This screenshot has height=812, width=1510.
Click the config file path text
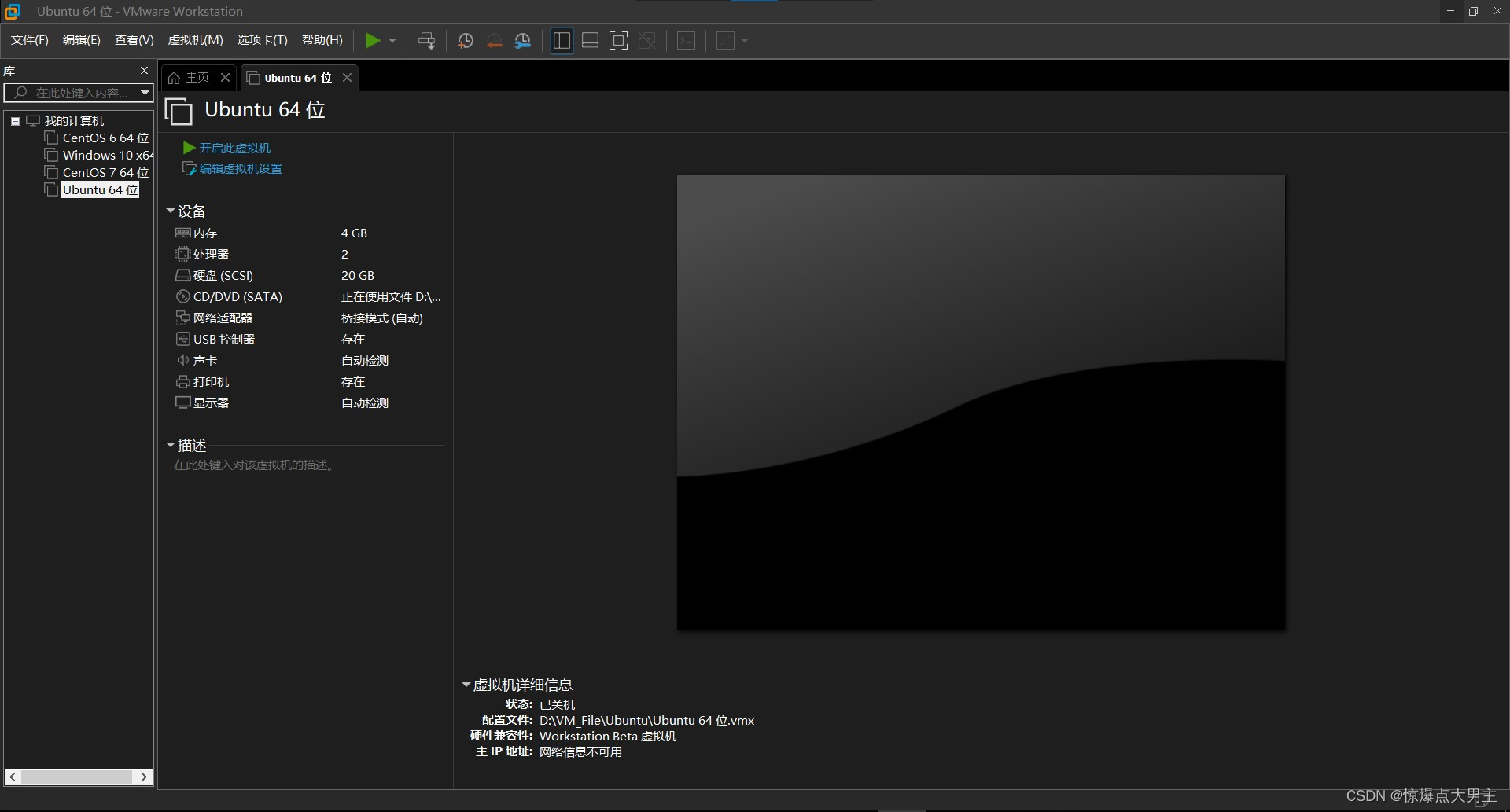coord(646,720)
